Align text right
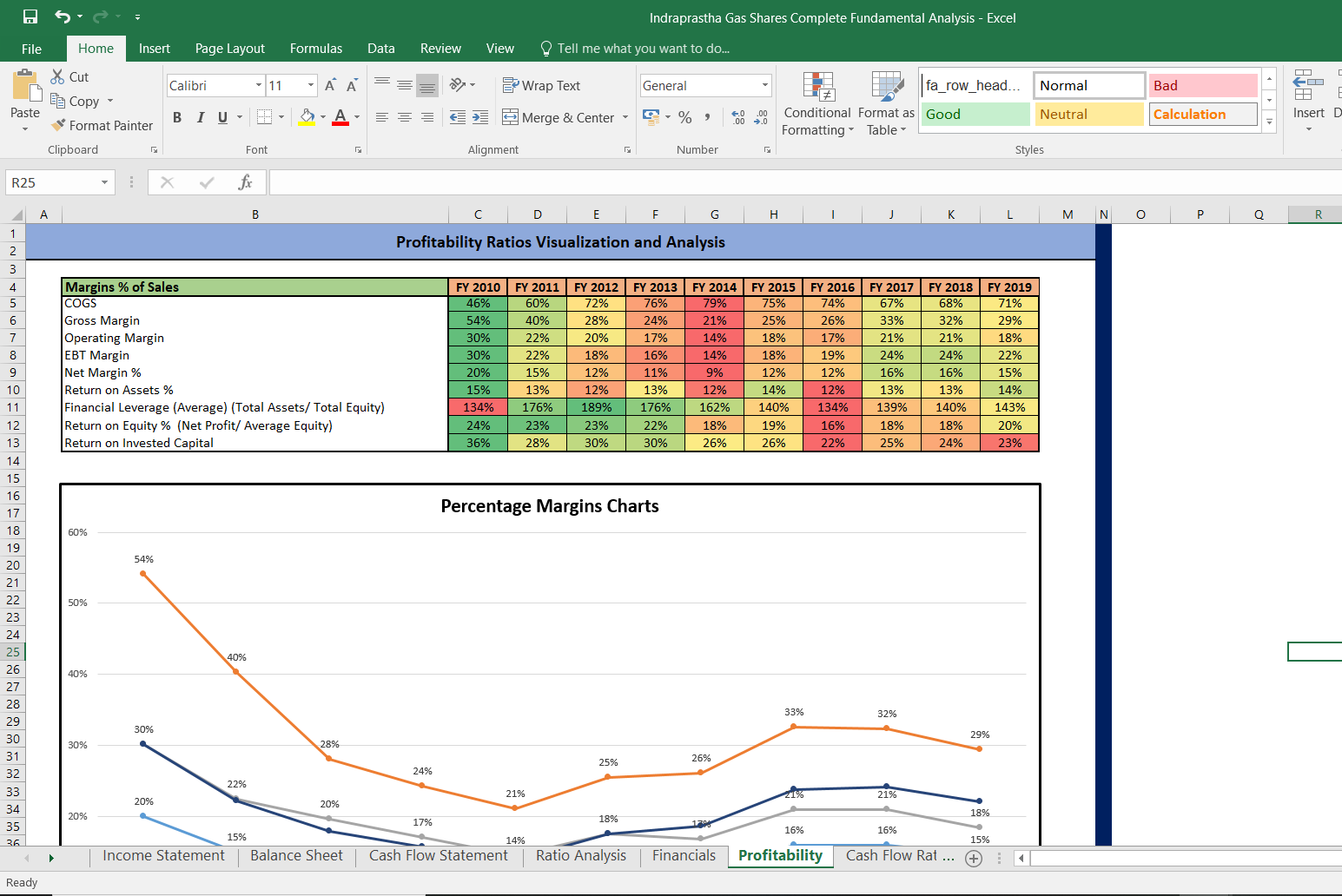Image resolution: width=1342 pixels, height=896 pixels. [x=427, y=117]
